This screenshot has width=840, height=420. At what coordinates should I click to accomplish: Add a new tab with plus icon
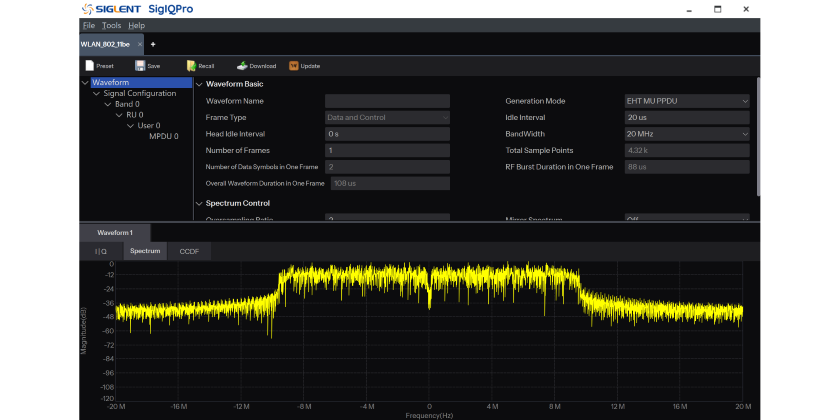click(153, 44)
